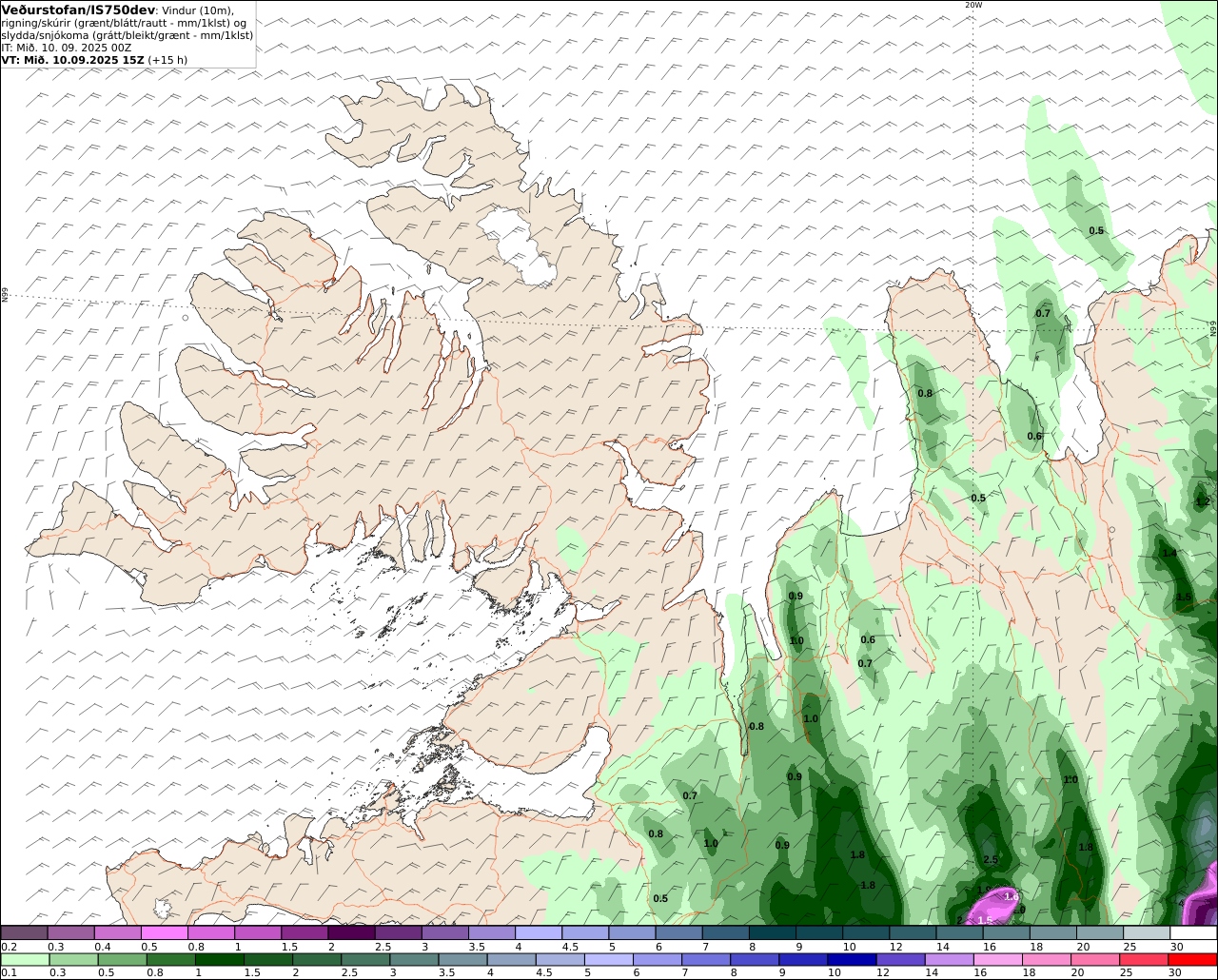Pick the violet rain swatch starting at 12
This screenshot has height=980, width=1218.
[900, 959]
